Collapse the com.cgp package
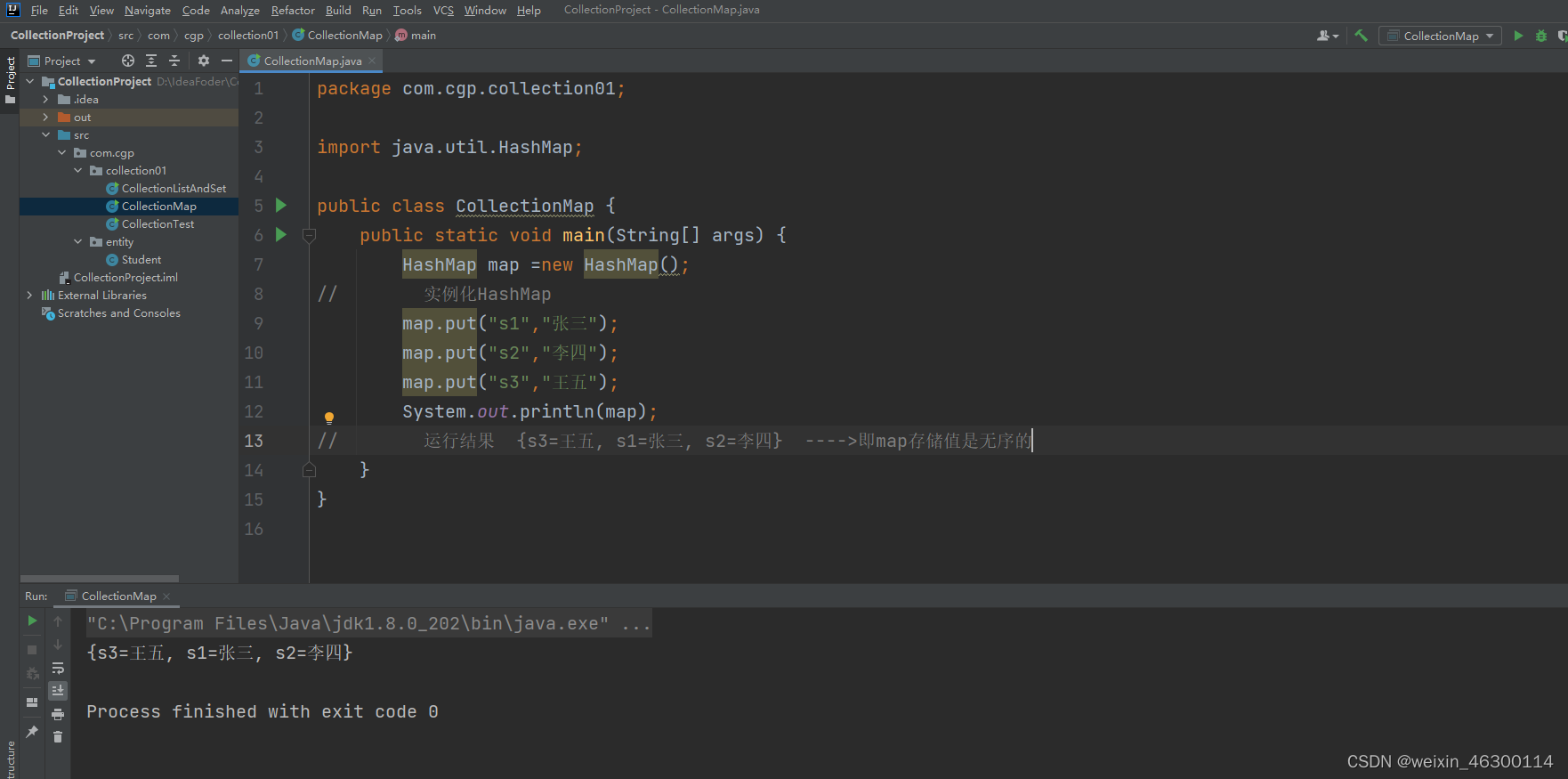 point(62,152)
